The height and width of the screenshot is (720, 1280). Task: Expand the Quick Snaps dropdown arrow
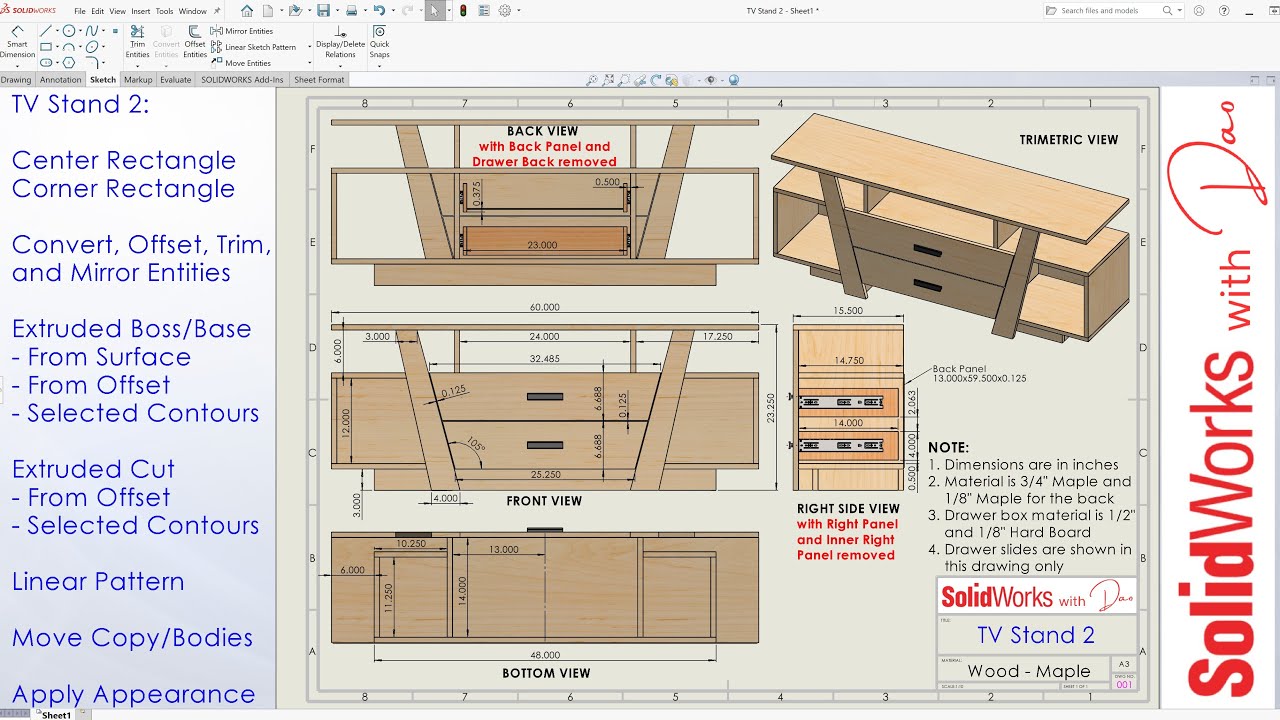point(379,66)
